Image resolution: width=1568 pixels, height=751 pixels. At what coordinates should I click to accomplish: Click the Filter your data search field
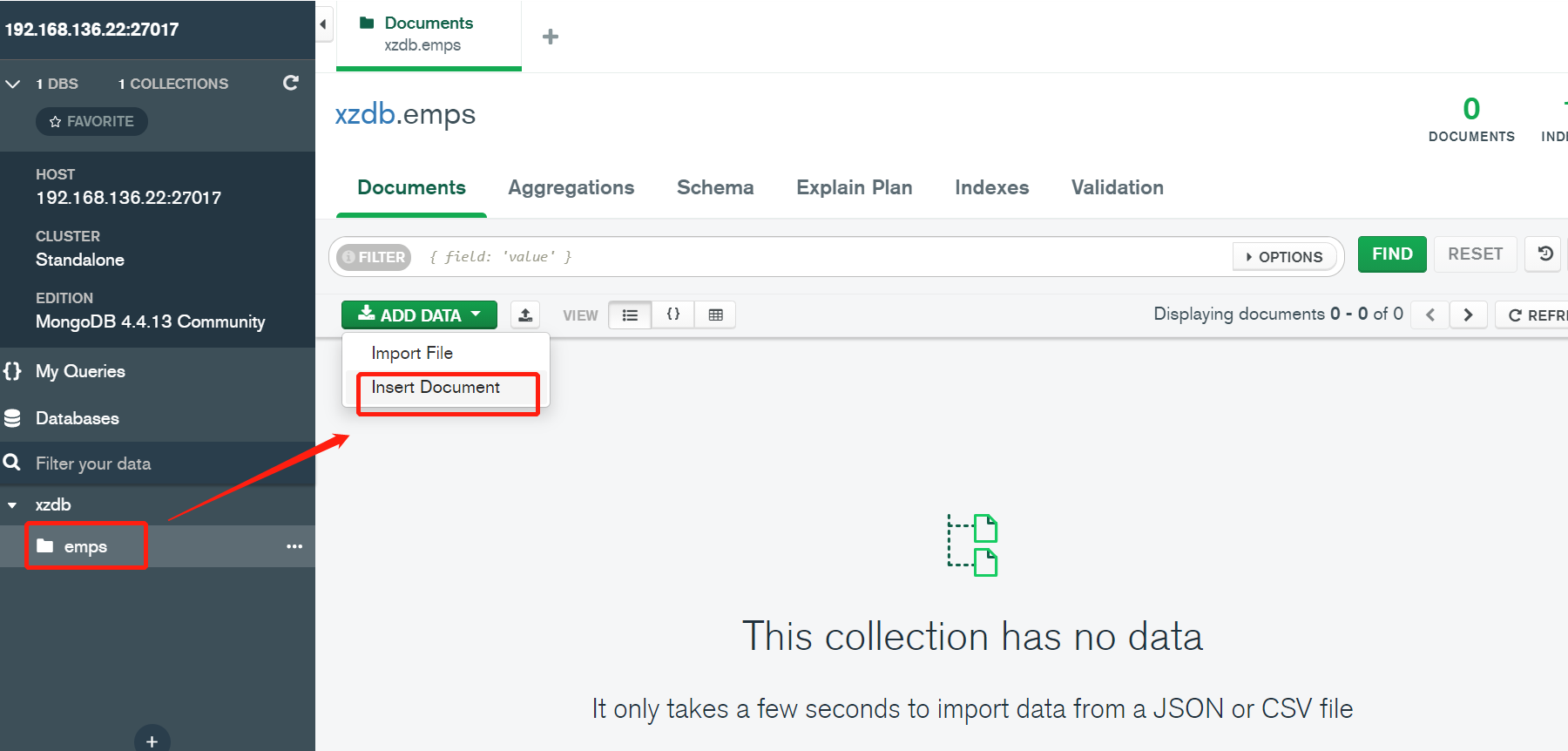(158, 463)
